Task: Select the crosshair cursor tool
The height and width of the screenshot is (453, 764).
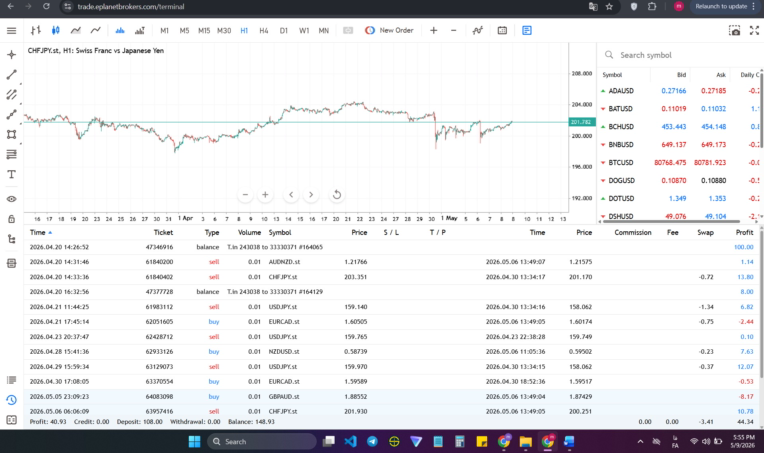Action: pos(11,55)
